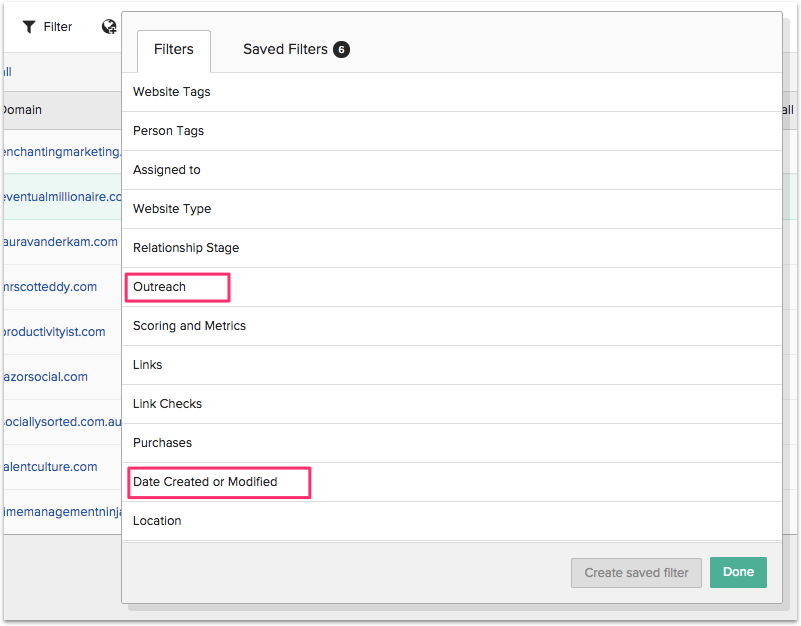The image size is (801, 626).
Task: Expand the Website Type filter
Action: (170, 208)
